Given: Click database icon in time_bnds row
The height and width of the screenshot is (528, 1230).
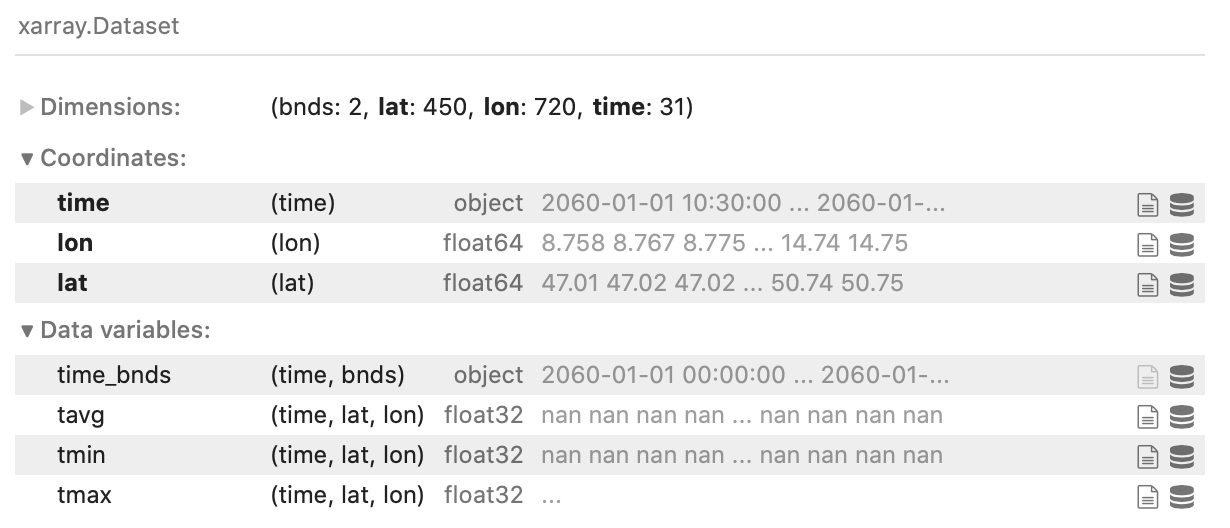Looking at the screenshot, I should coord(1181,376).
